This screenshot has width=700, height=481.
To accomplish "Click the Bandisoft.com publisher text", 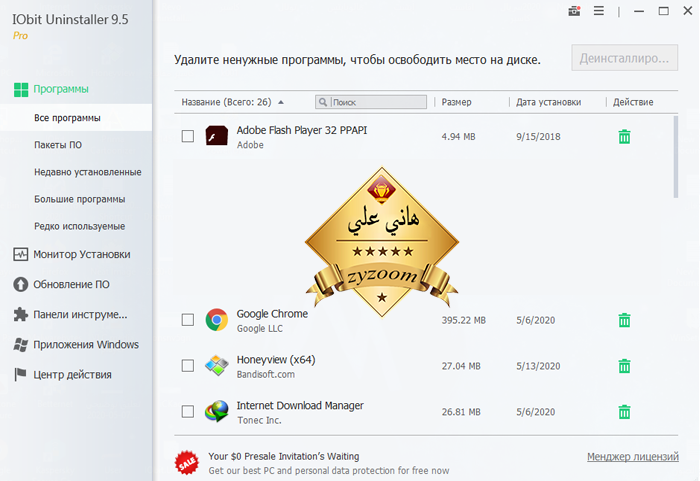I will (x=266, y=374).
